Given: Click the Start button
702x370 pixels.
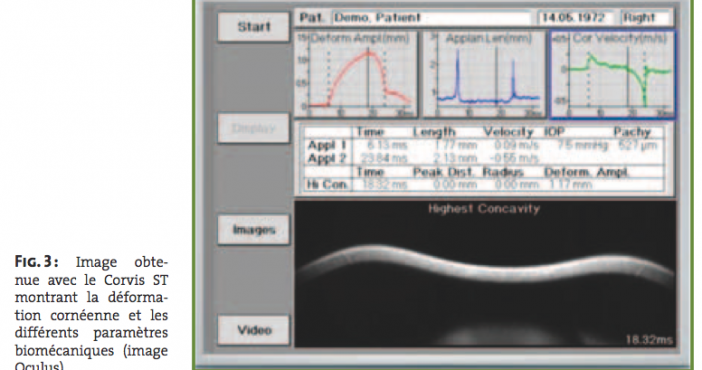Looking at the screenshot, I should tap(254, 27).
